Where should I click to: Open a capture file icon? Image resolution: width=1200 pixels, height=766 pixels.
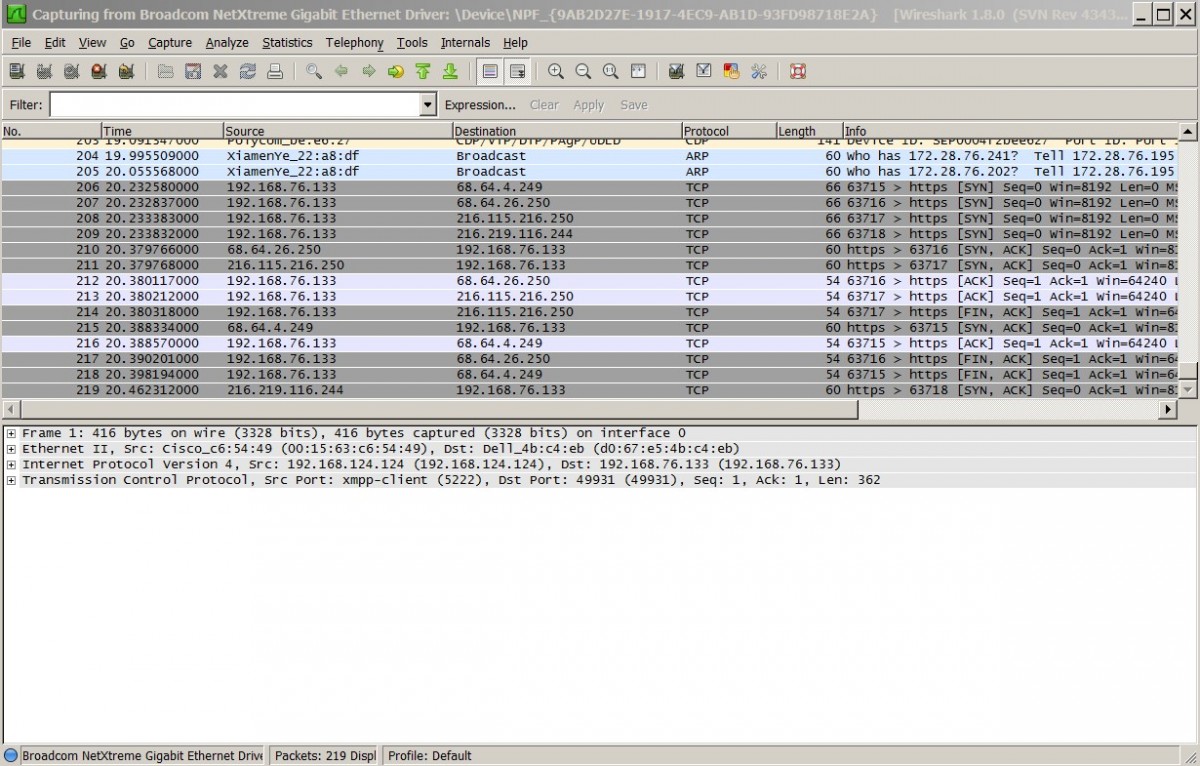[x=166, y=72]
